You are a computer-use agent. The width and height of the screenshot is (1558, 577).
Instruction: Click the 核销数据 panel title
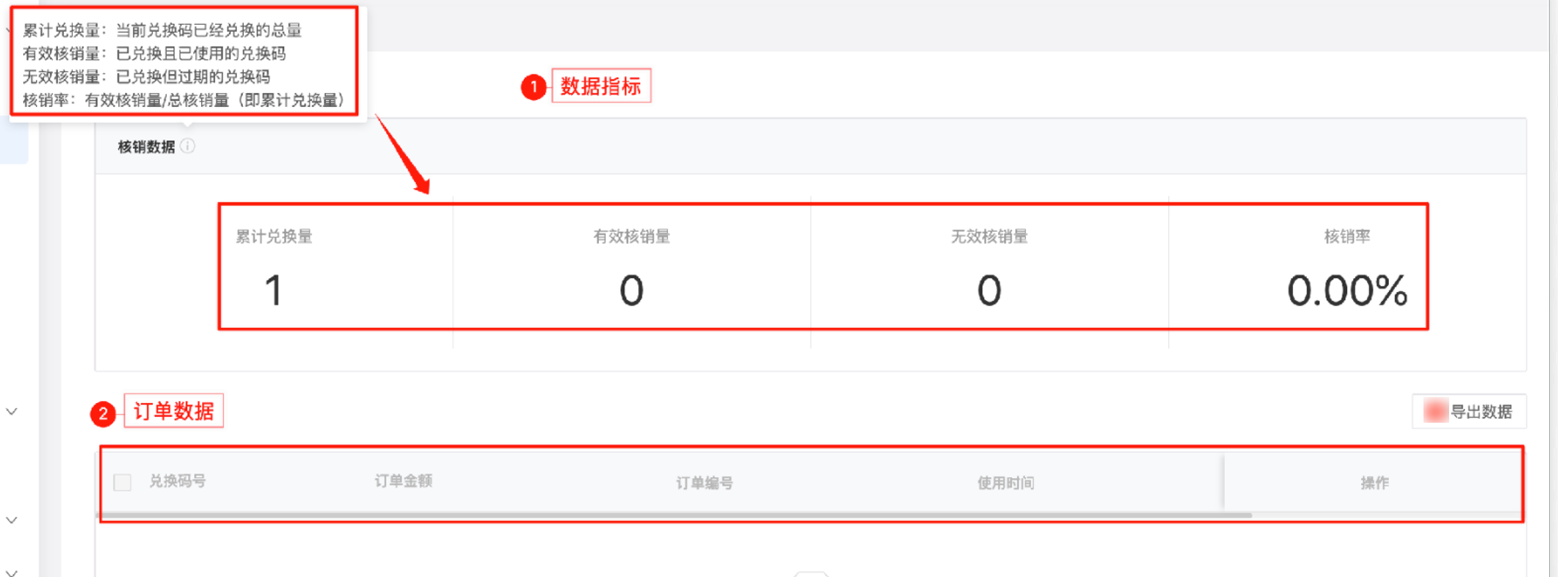coord(146,147)
